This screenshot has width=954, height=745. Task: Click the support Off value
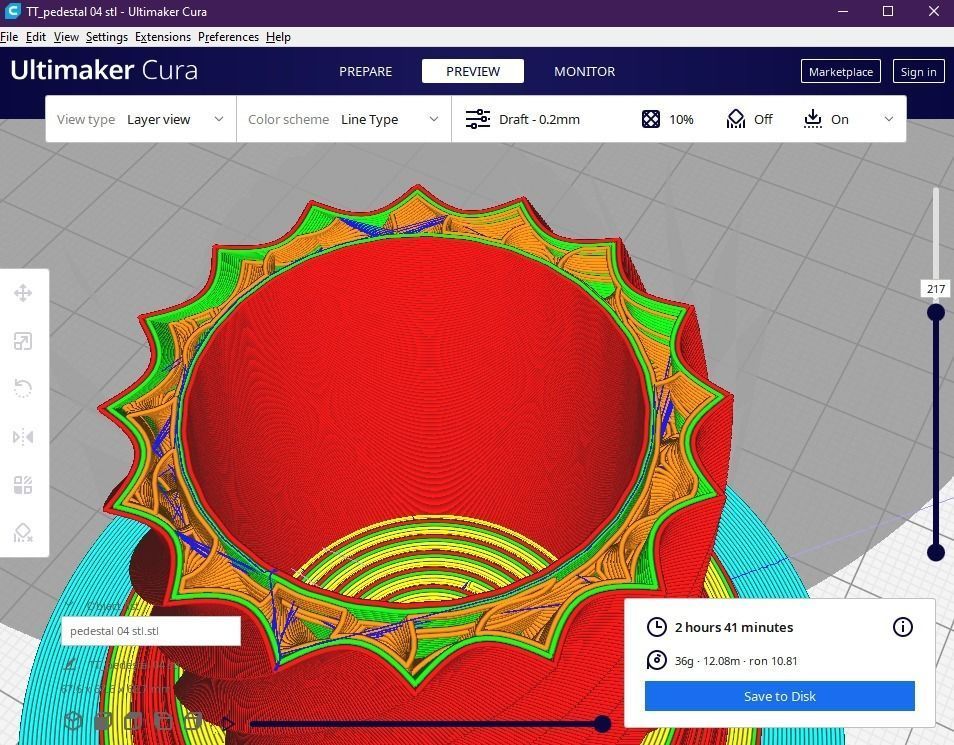point(763,119)
